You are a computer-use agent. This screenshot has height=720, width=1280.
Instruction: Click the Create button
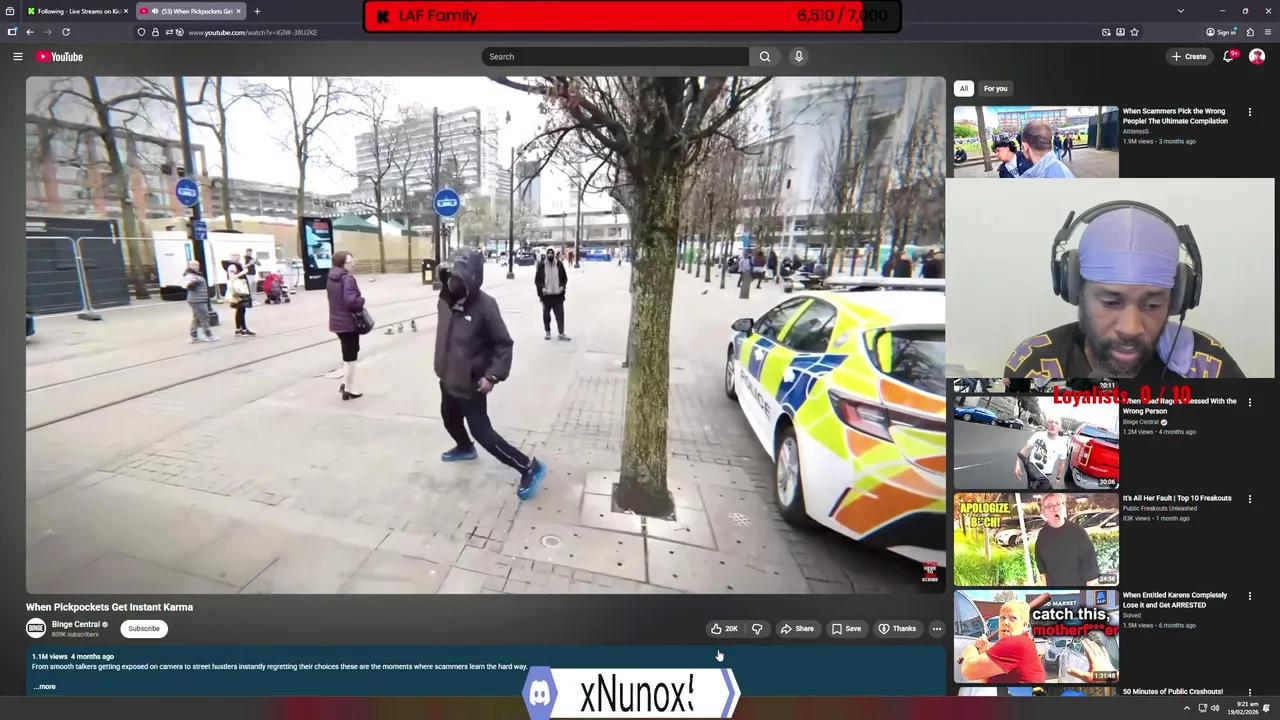[x=1189, y=57]
